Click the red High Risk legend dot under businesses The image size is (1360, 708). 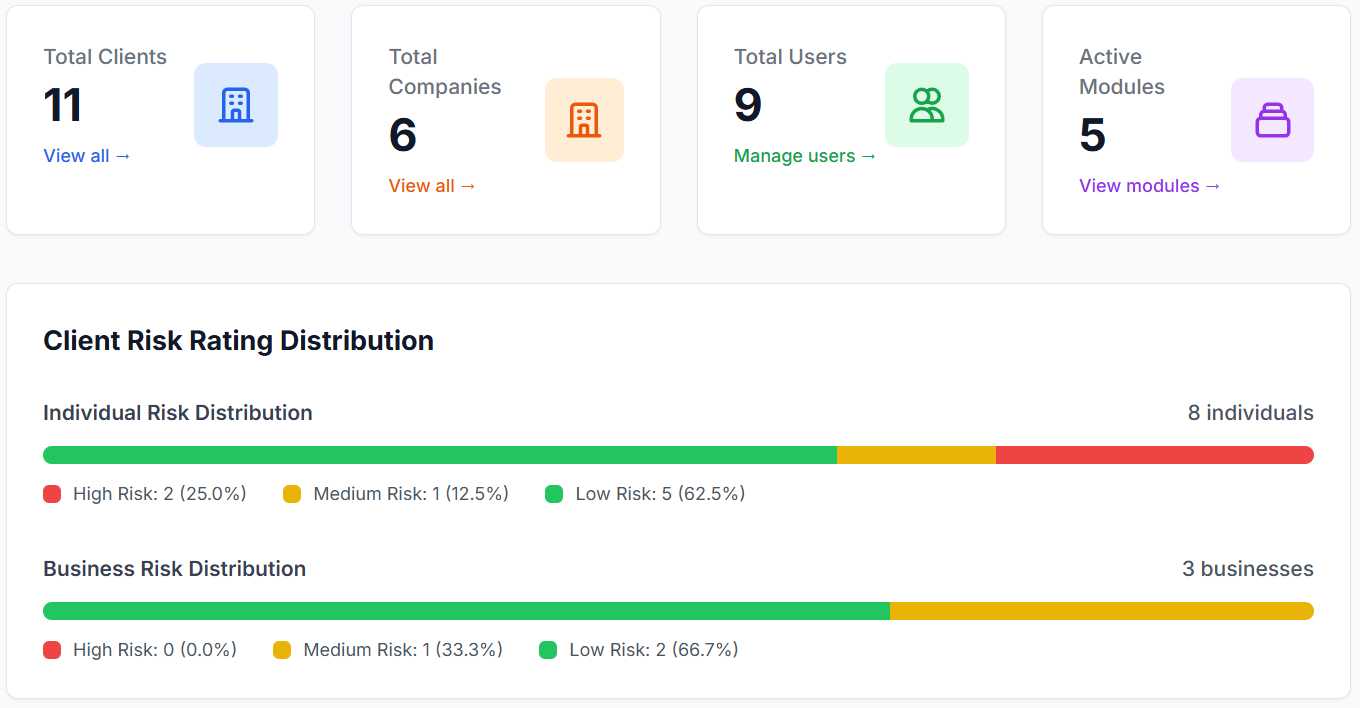(x=52, y=649)
